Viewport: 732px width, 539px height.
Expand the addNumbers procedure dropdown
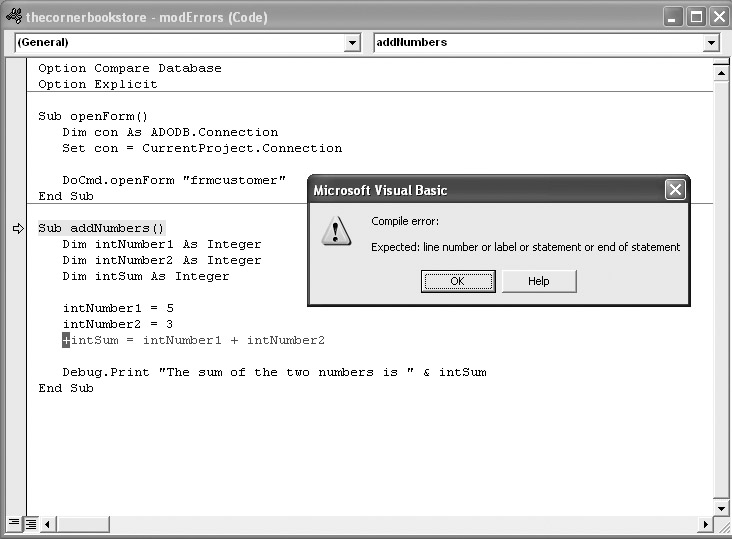pyautogui.click(x=711, y=43)
